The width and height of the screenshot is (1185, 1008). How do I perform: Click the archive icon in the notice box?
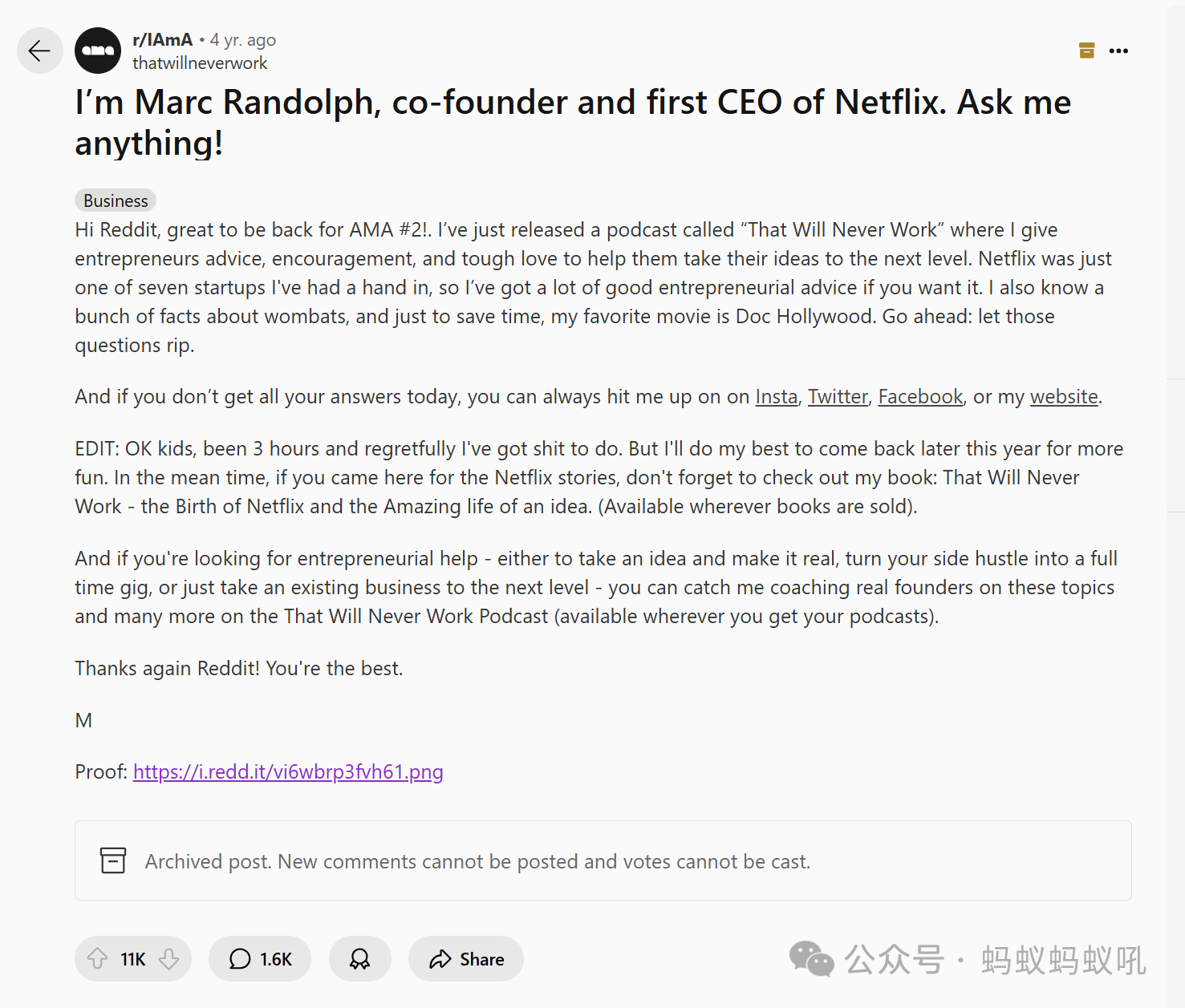pos(113,860)
